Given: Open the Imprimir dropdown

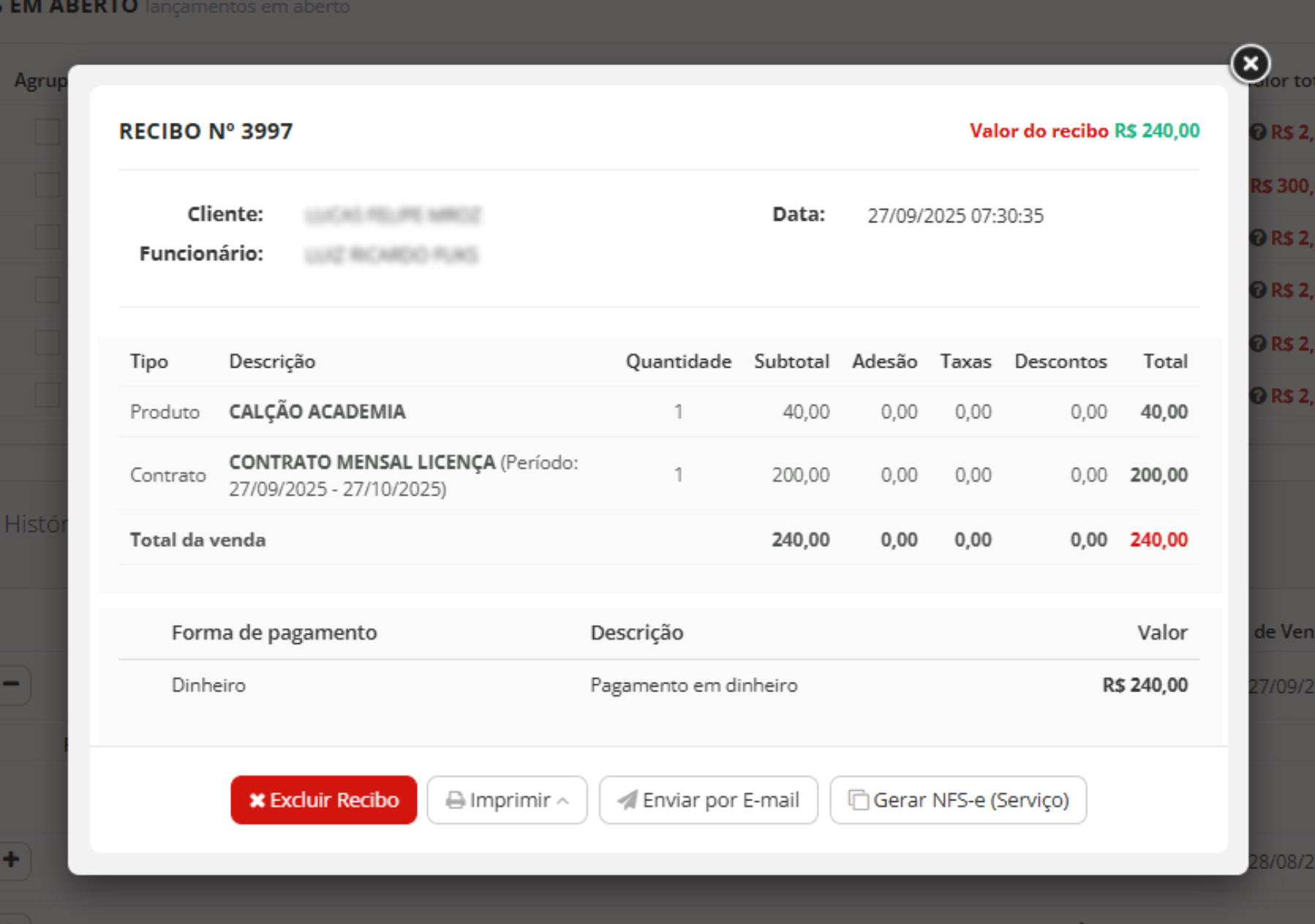Looking at the screenshot, I should (x=507, y=800).
